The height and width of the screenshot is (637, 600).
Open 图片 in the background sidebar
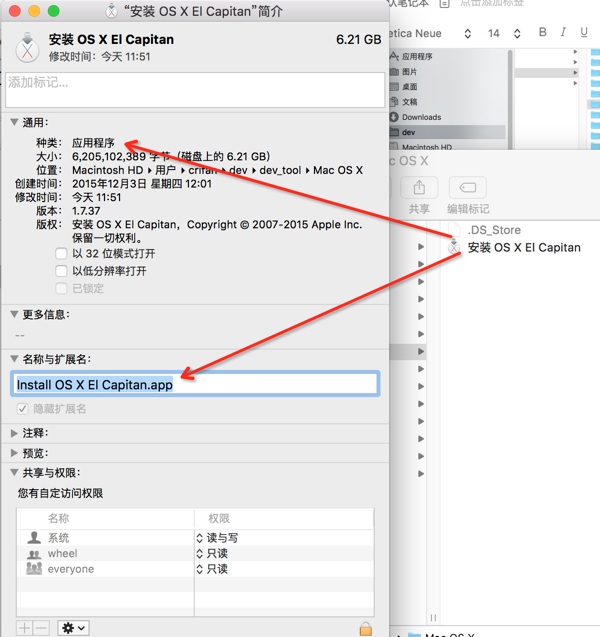pos(409,72)
